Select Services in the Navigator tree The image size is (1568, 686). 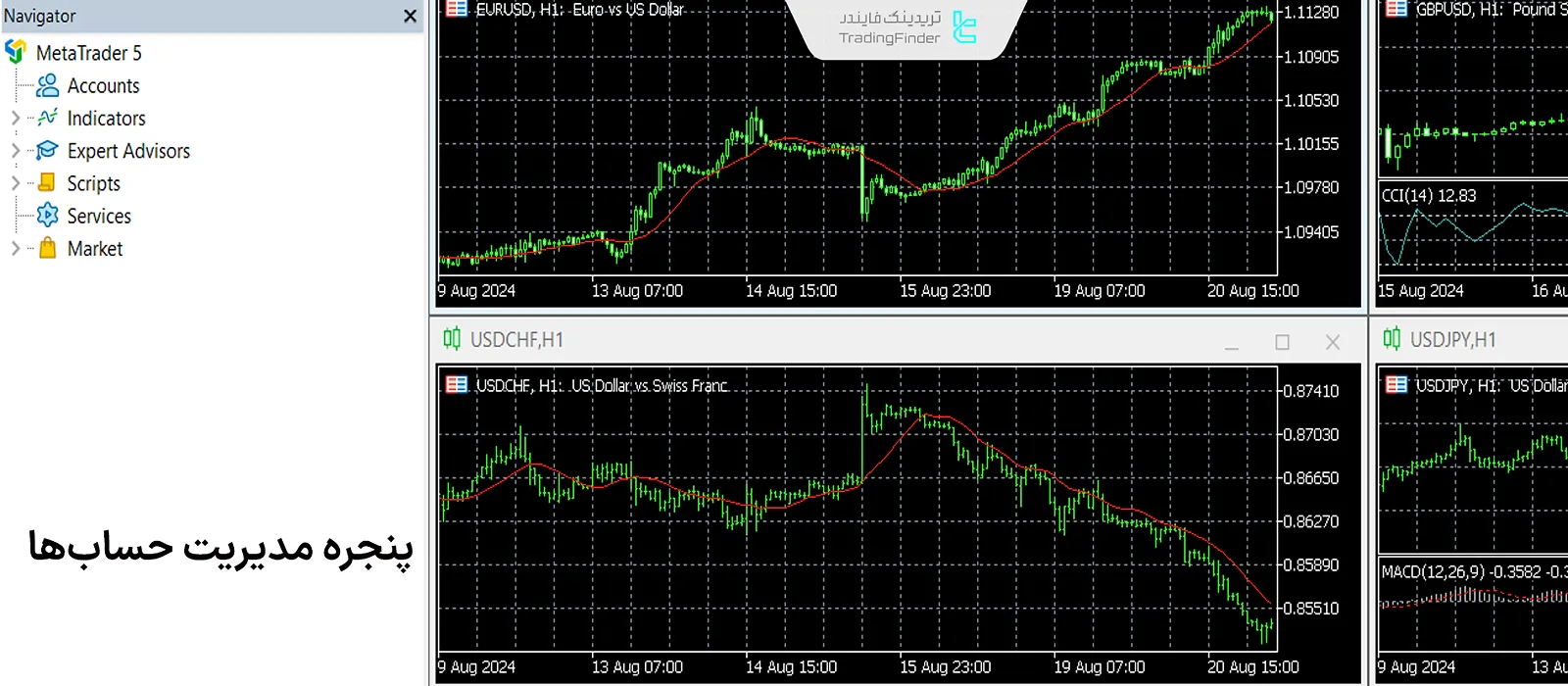click(x=99, y=216)
